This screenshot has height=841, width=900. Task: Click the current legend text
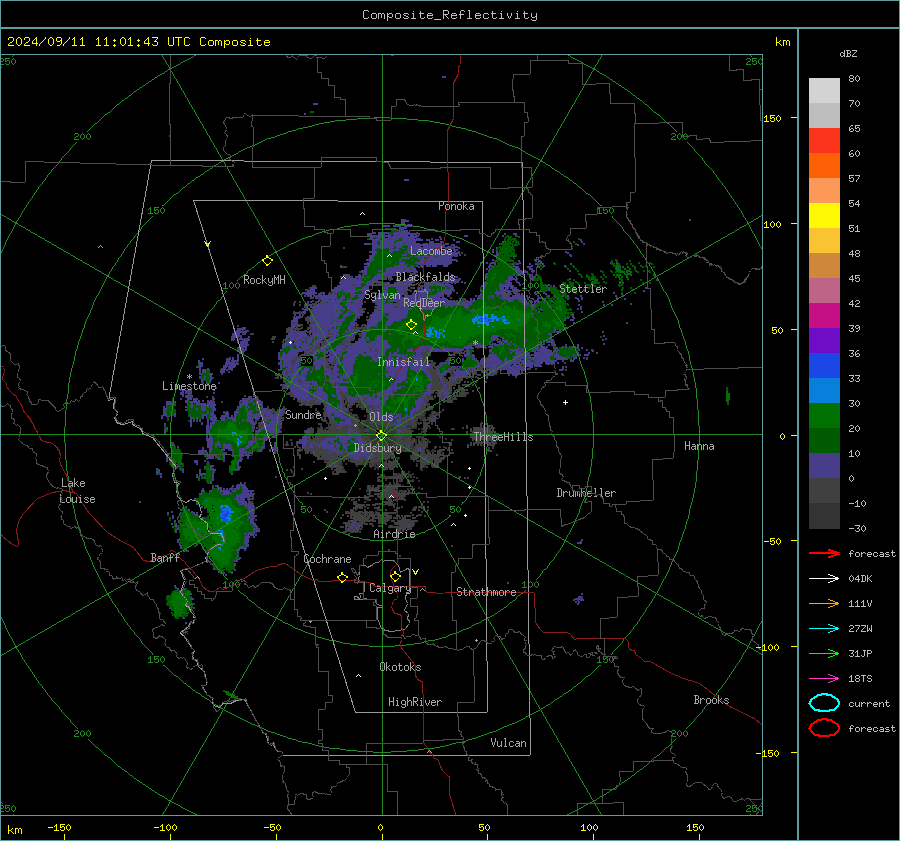tap(869, 703)
